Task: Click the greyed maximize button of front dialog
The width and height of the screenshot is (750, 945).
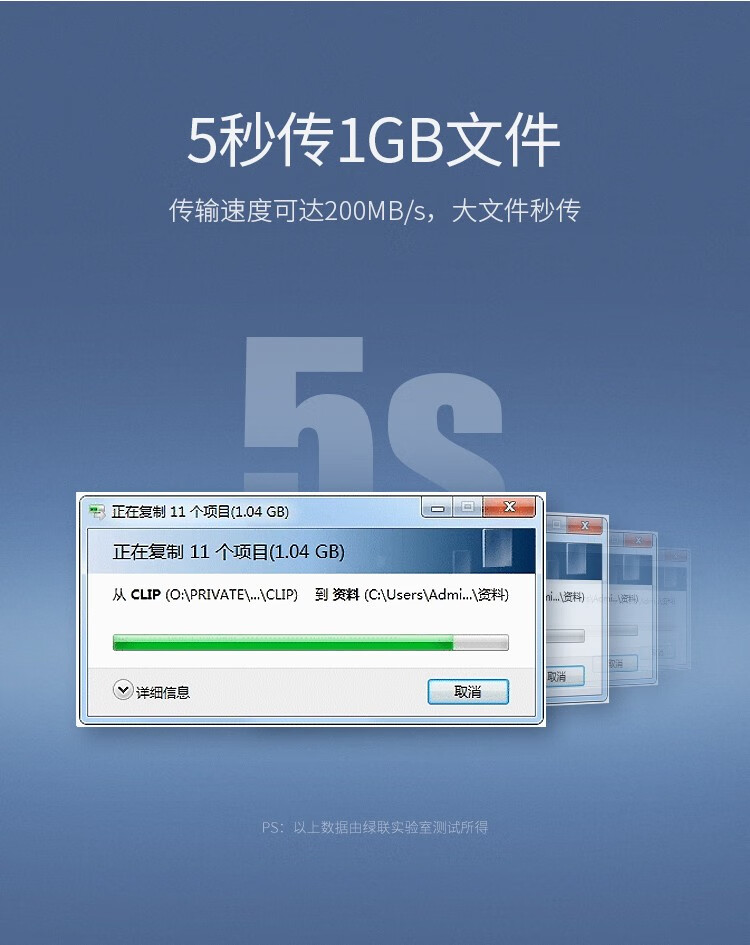Action: pyautogui.click(x=467, y=507)
